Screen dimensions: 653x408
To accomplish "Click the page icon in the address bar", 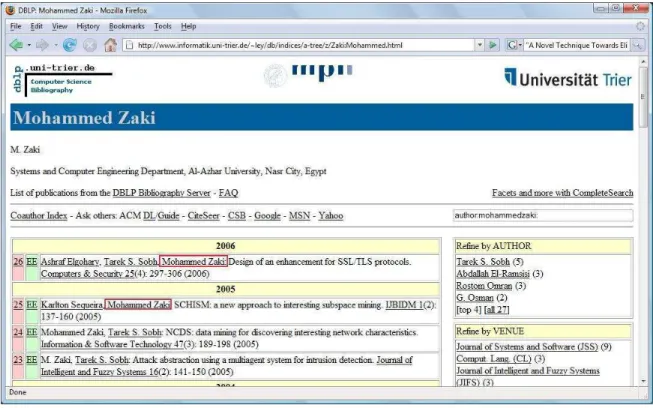I will 130,45.
